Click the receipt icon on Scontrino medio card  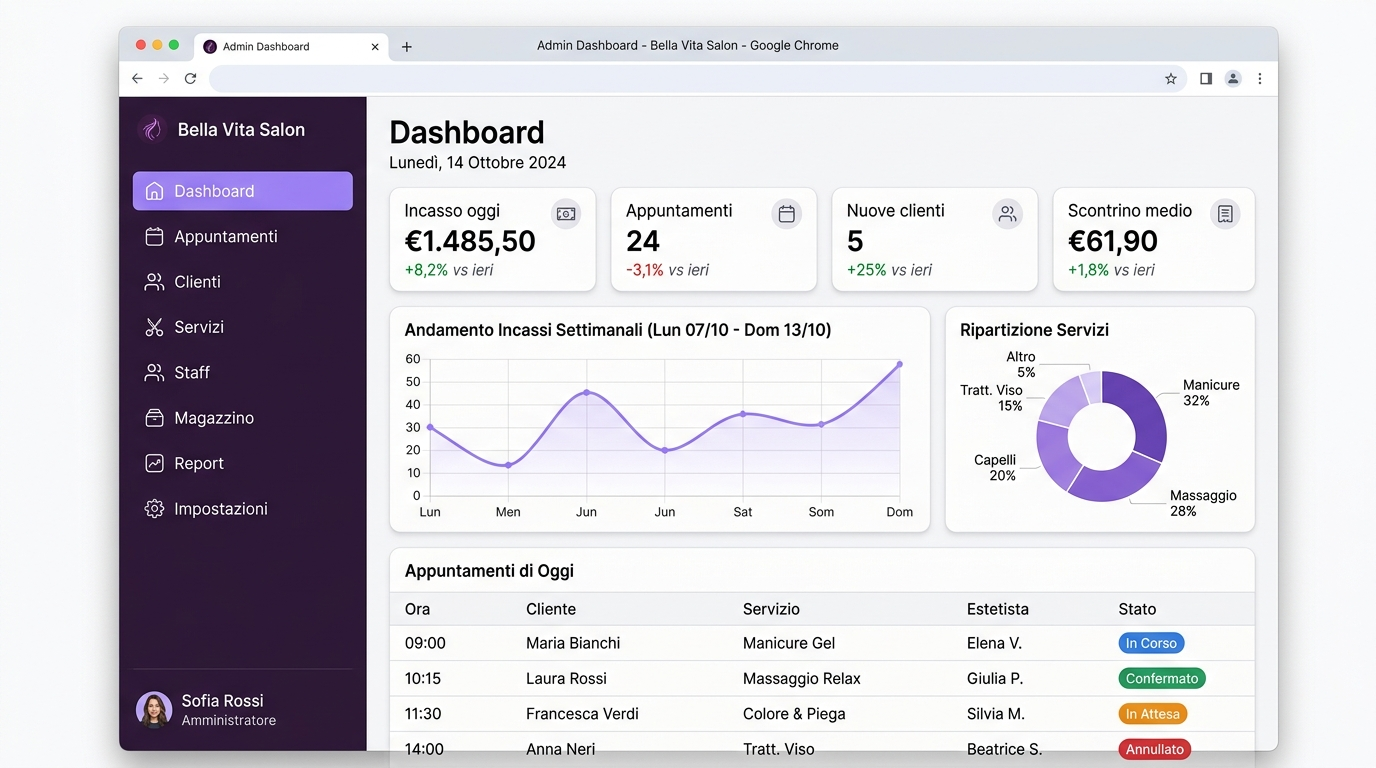pyautogui.click(x=1225, y=214)
